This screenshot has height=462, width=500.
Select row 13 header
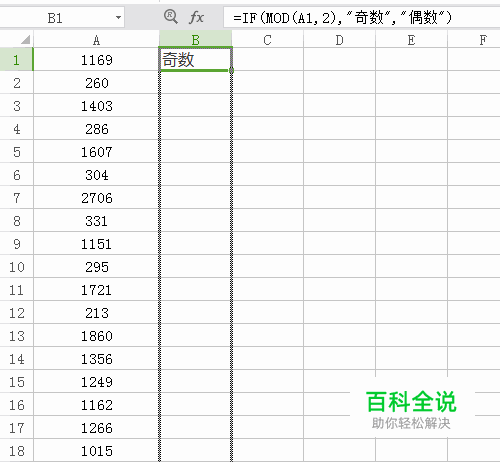(16, 335)
